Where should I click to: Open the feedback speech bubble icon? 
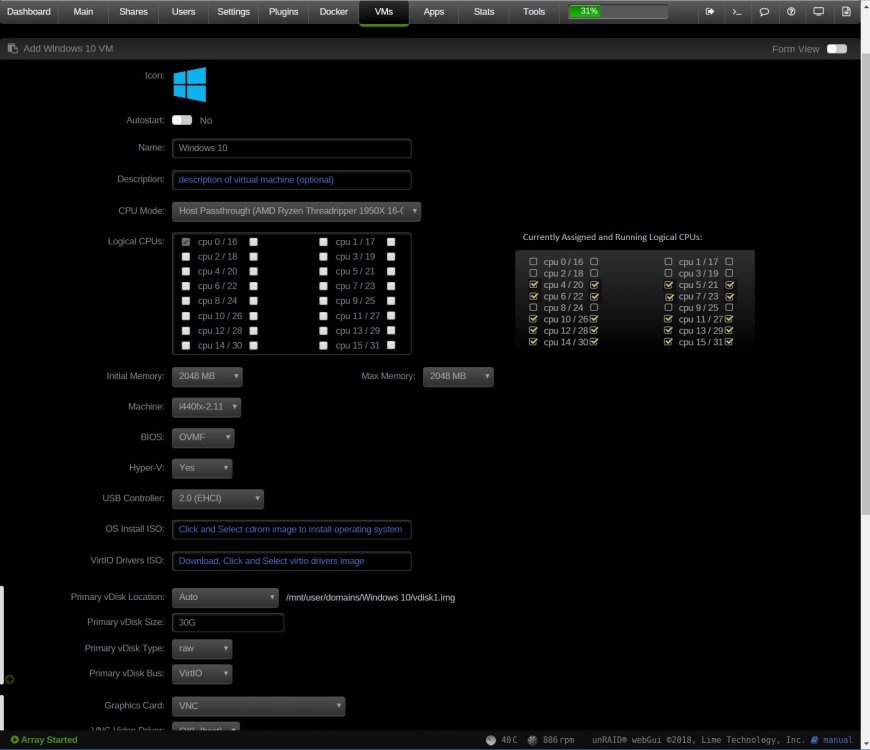click(764, 12)
